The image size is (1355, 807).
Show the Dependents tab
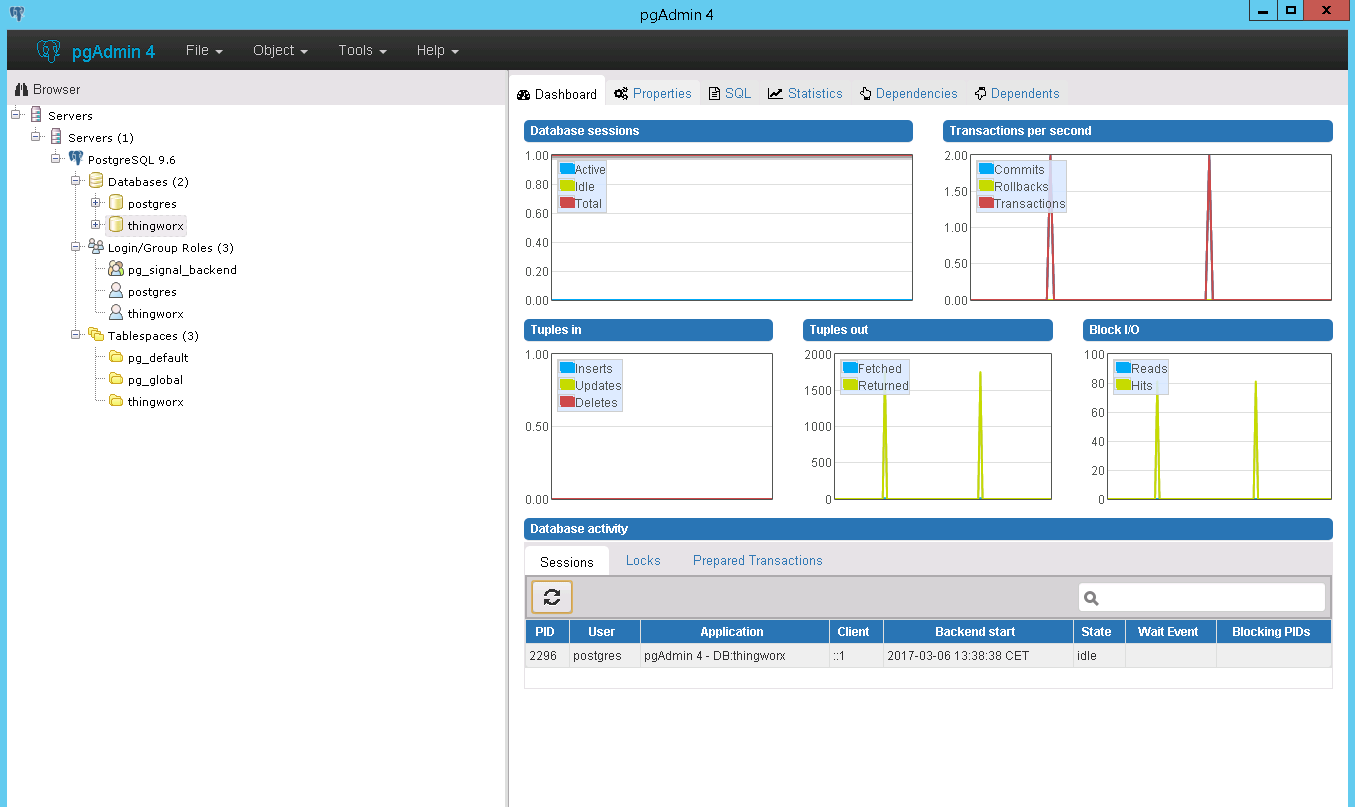[x=1017, y=93]
